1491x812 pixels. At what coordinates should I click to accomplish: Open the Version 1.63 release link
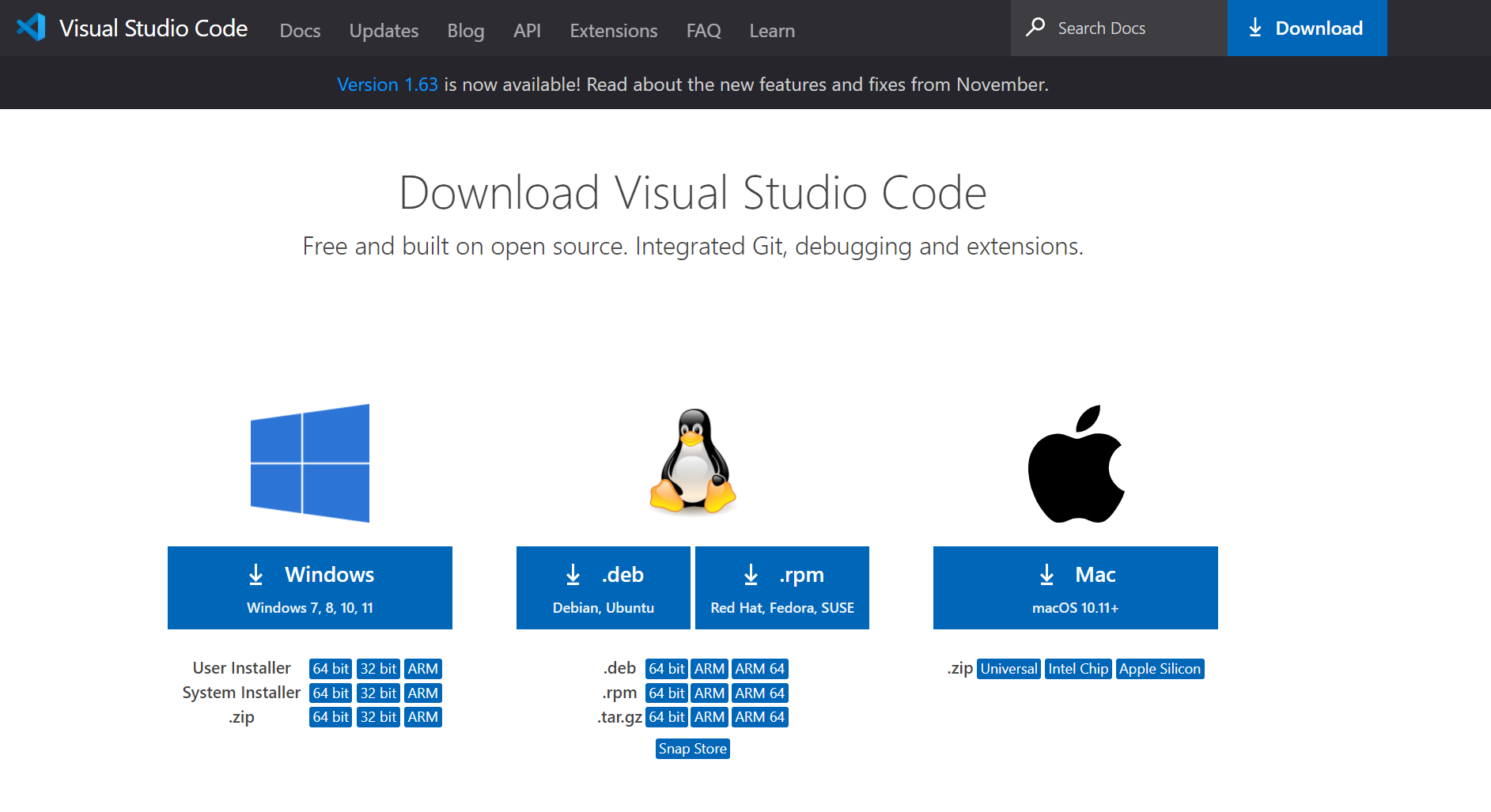coord(388,85)
